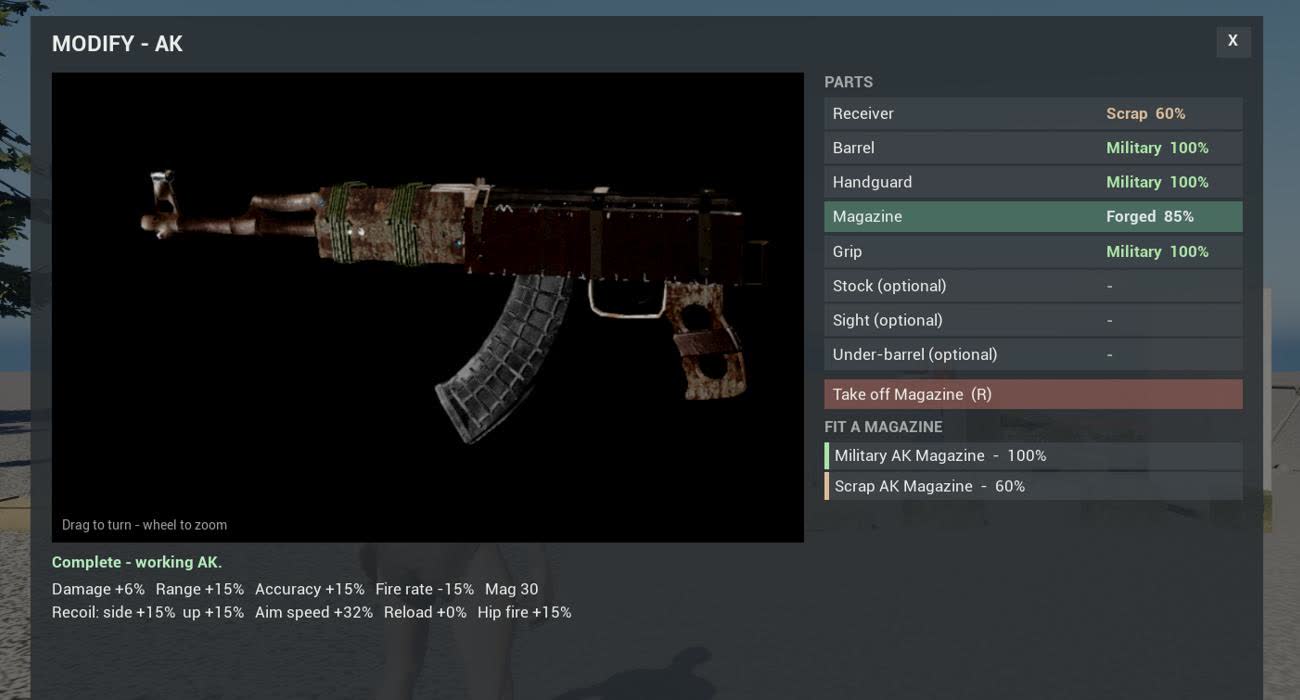Fit the Military AK Magazine 100%

tap(1033, 456)
